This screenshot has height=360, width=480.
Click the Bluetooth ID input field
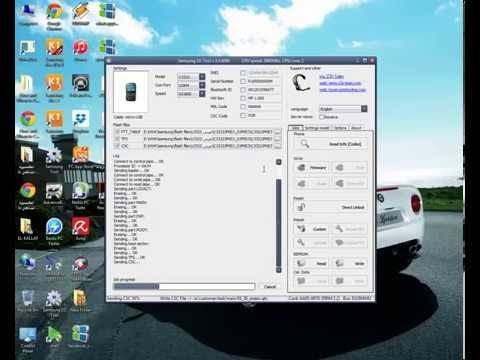(x=263, y=90)
